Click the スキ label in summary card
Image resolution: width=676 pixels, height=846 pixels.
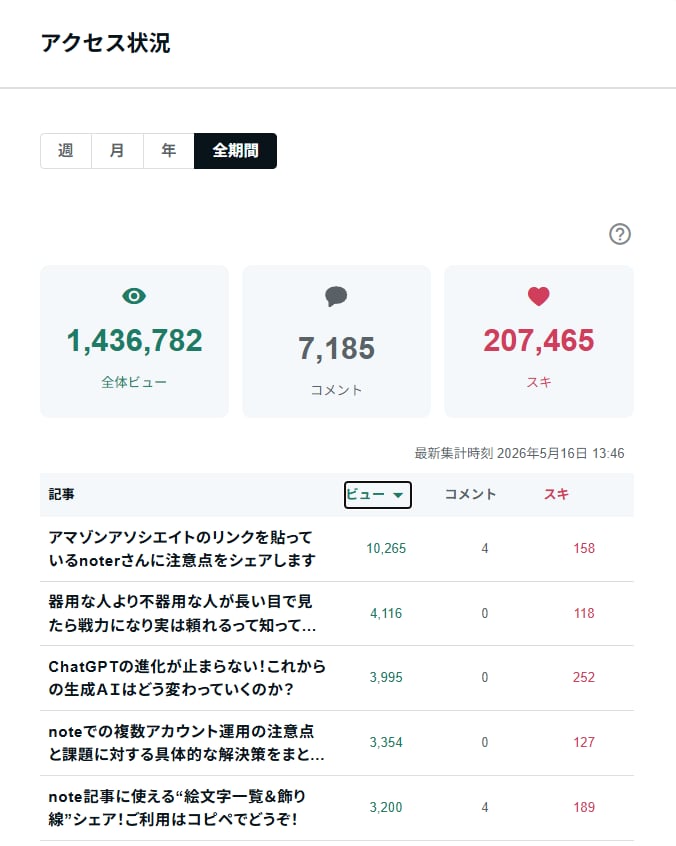click(538, 382)
